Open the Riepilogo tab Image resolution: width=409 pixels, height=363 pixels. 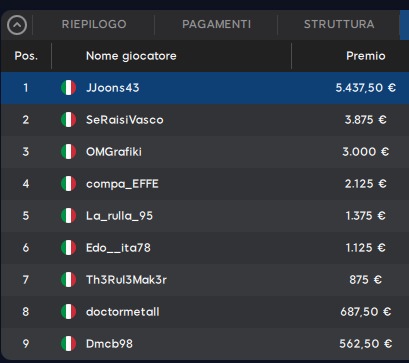pos(94,24)
